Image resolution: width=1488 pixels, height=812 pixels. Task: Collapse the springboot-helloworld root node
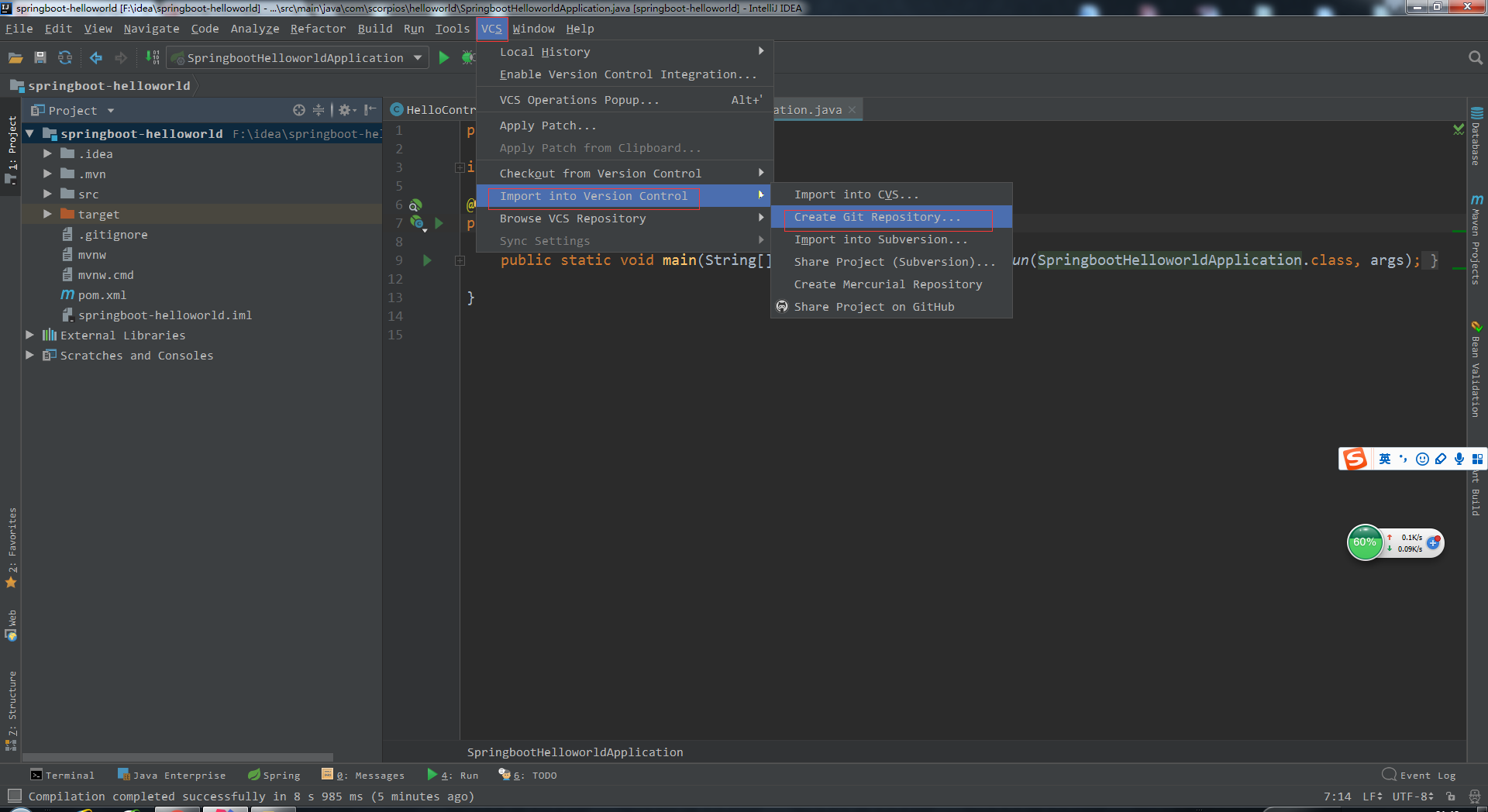click(29, 134)
